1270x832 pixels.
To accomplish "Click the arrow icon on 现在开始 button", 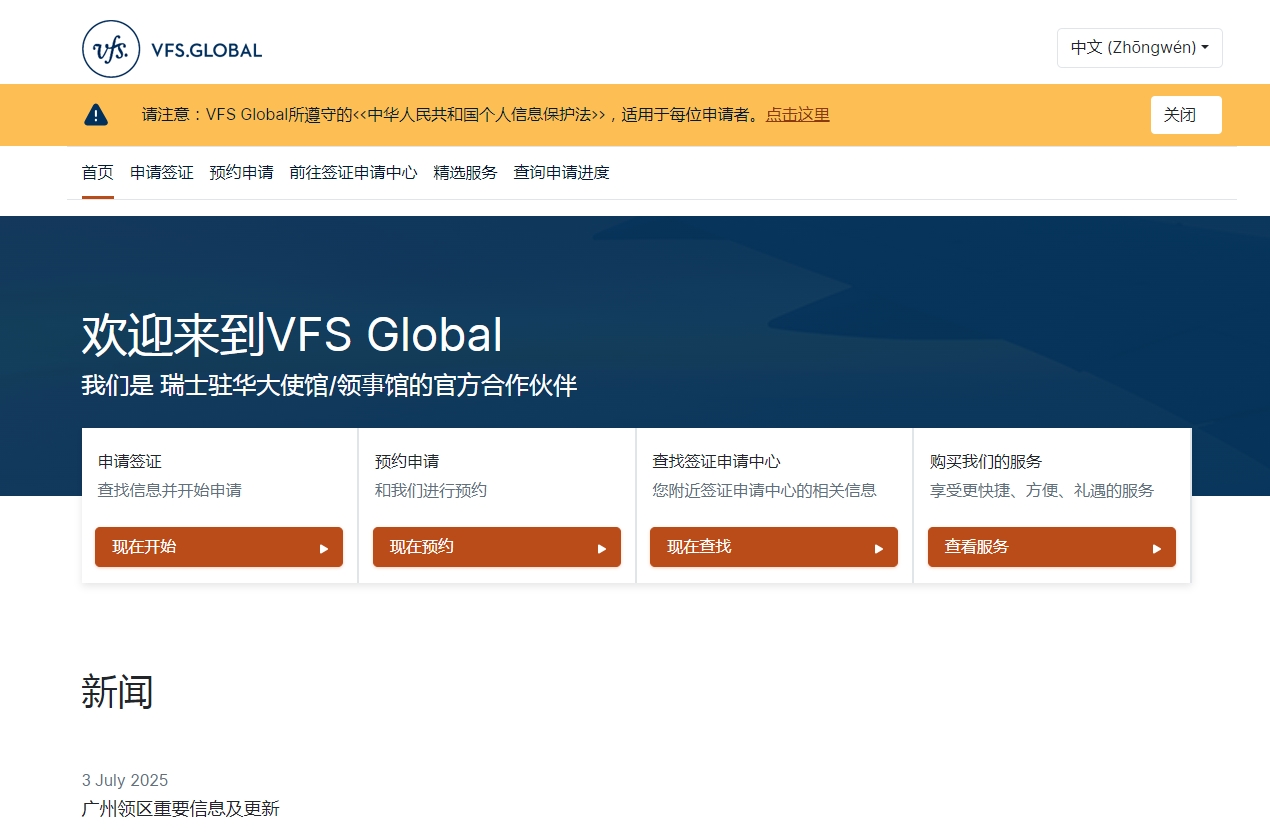I will click(323, 547).
